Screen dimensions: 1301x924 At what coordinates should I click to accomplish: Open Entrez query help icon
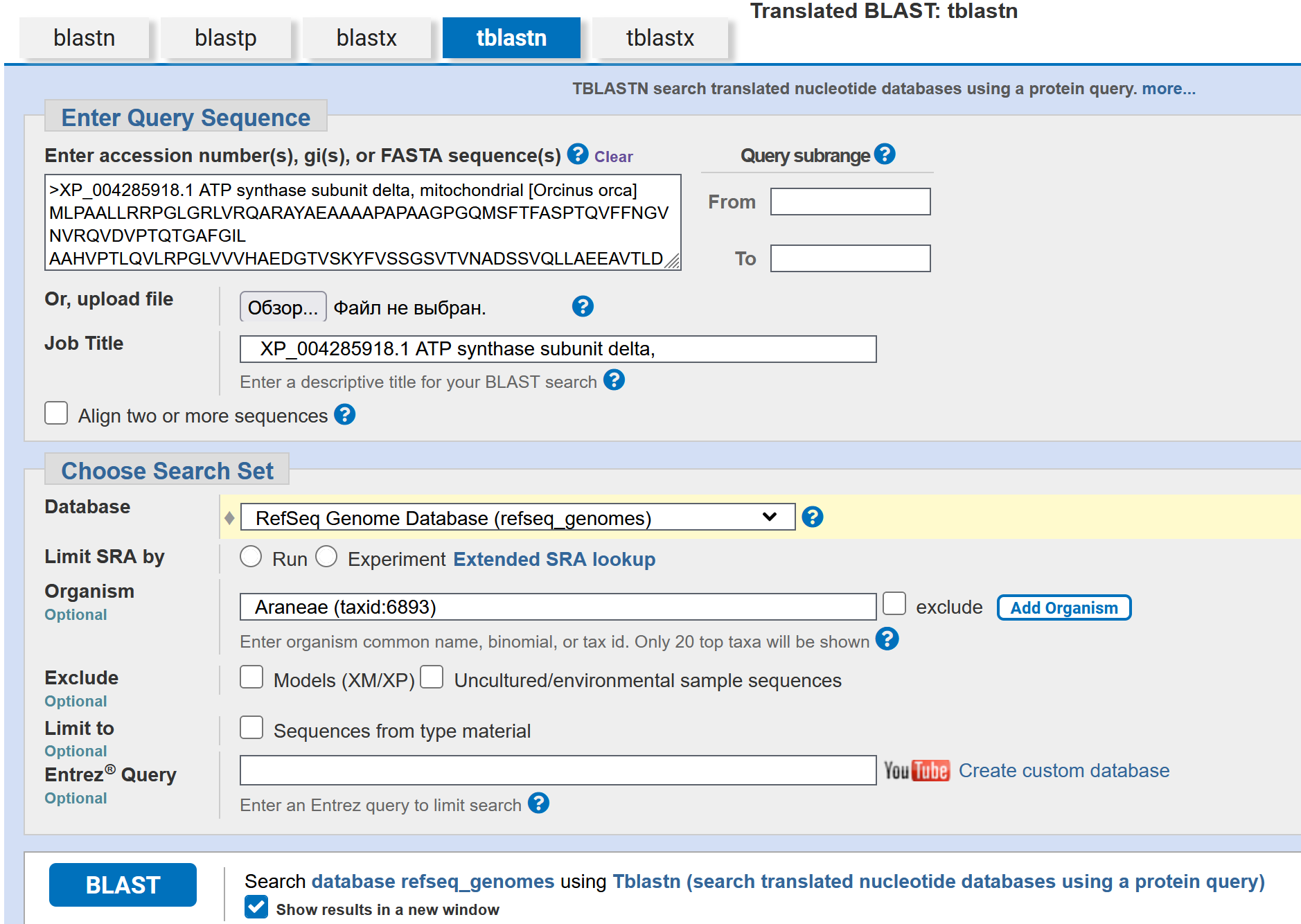538,803
